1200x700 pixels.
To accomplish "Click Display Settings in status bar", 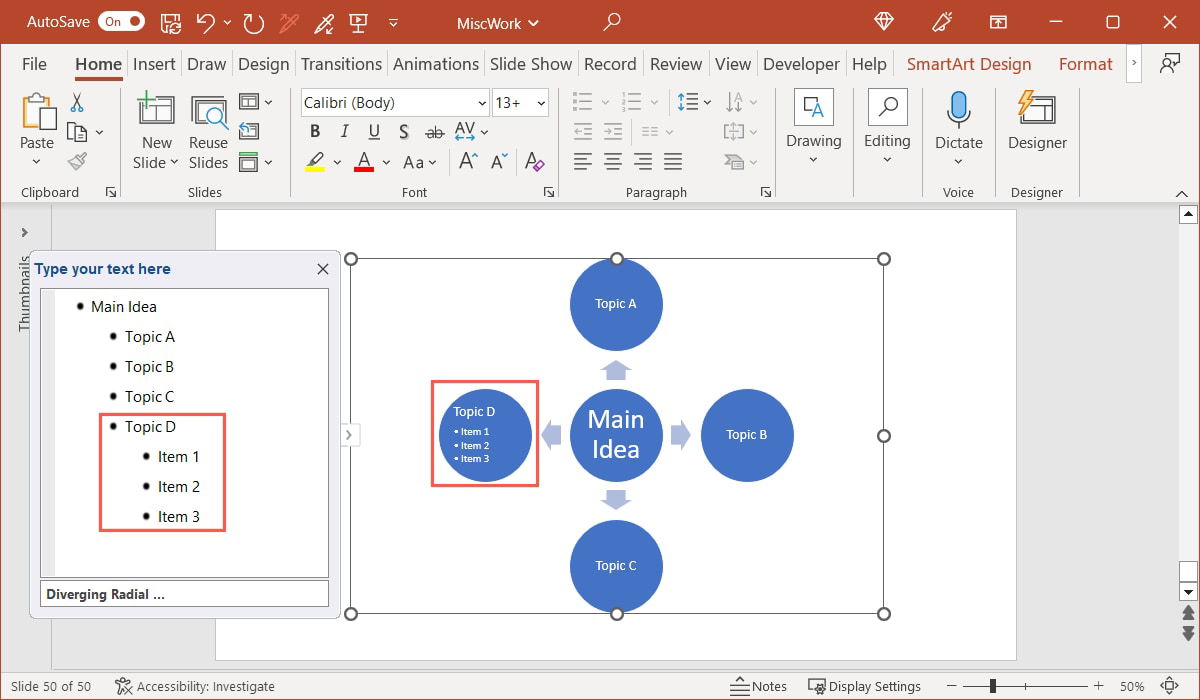I will click(x=865, y=686).
